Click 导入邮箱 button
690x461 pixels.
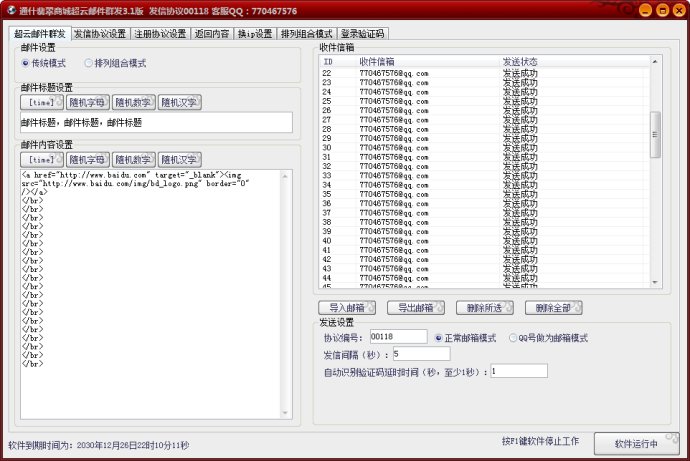point(346,307)
